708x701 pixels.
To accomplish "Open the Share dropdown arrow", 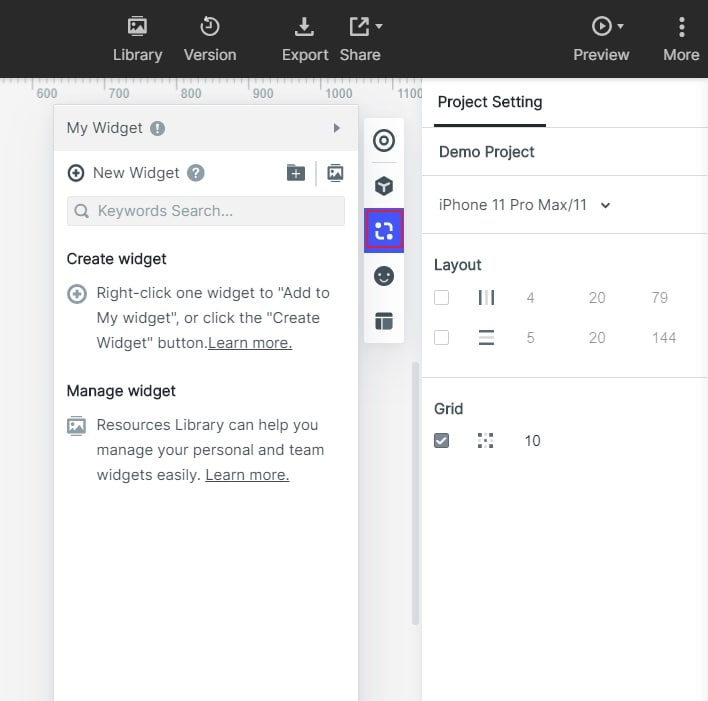I will 379,26.
